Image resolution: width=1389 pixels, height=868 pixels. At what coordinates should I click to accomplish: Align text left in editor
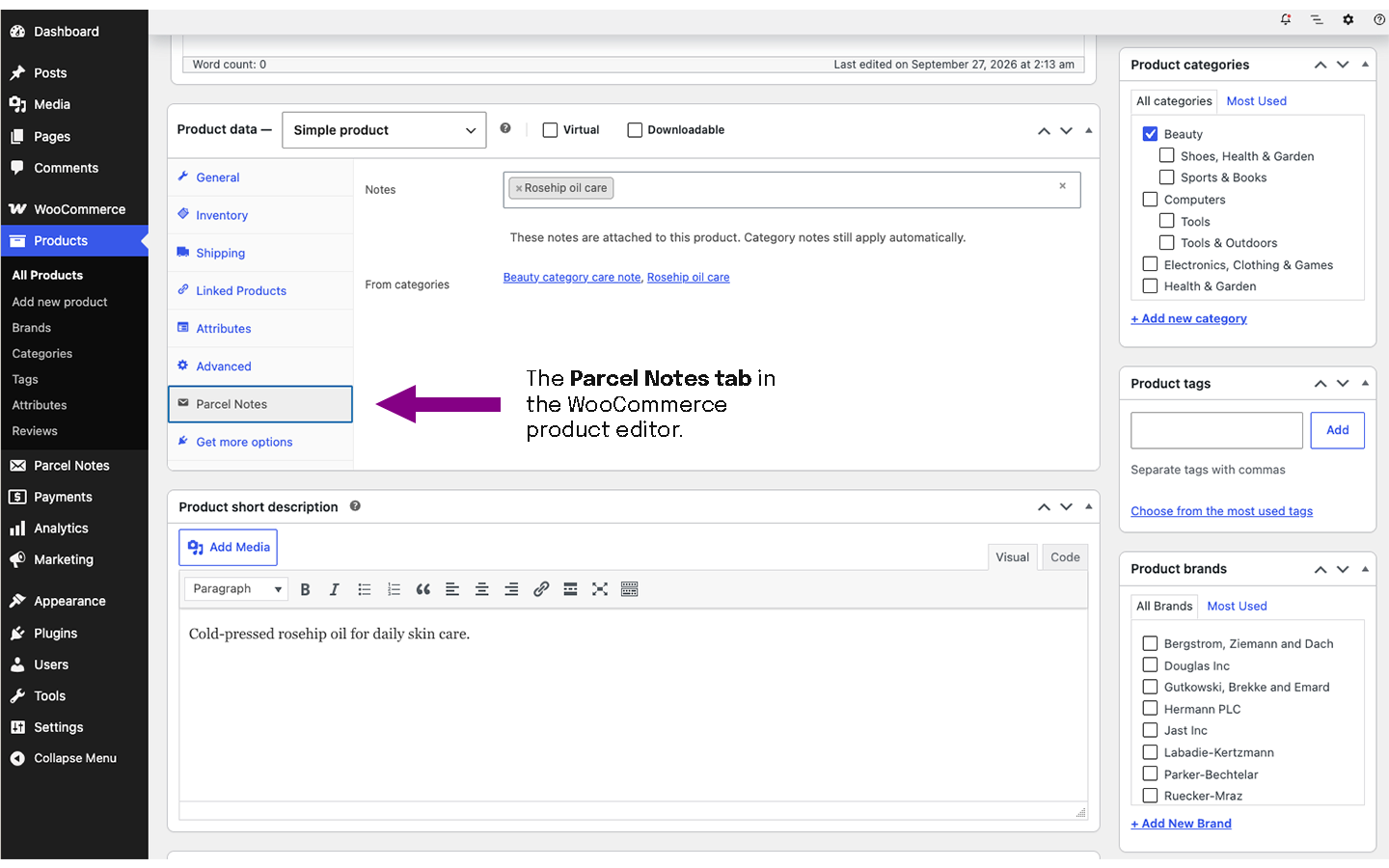[452, 589]
